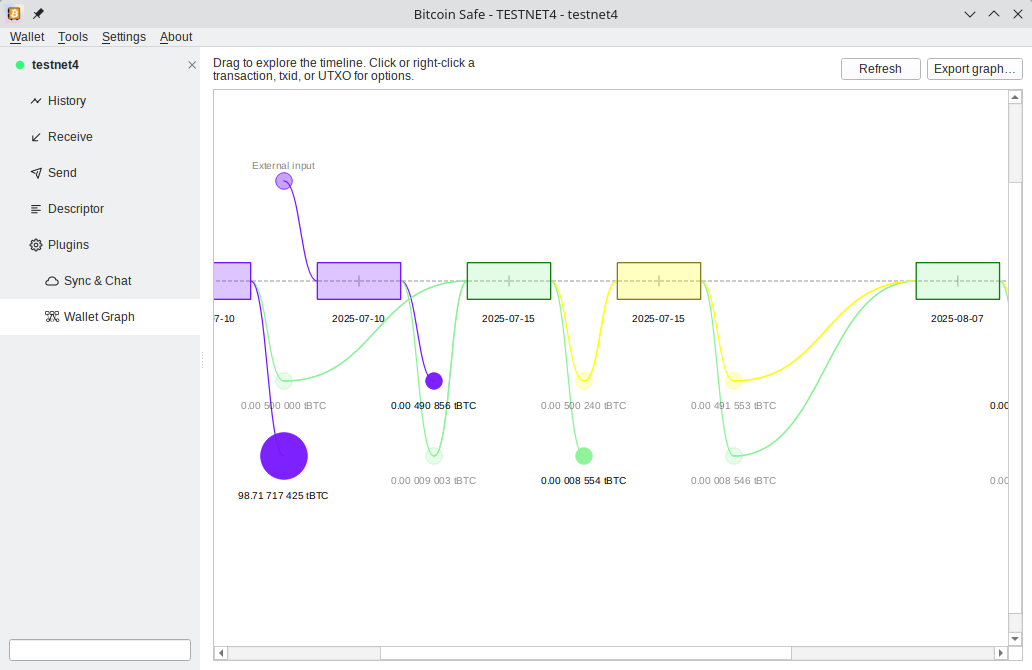Click the search input field in sidebar

pyautogui.click(x=100, y=650)
